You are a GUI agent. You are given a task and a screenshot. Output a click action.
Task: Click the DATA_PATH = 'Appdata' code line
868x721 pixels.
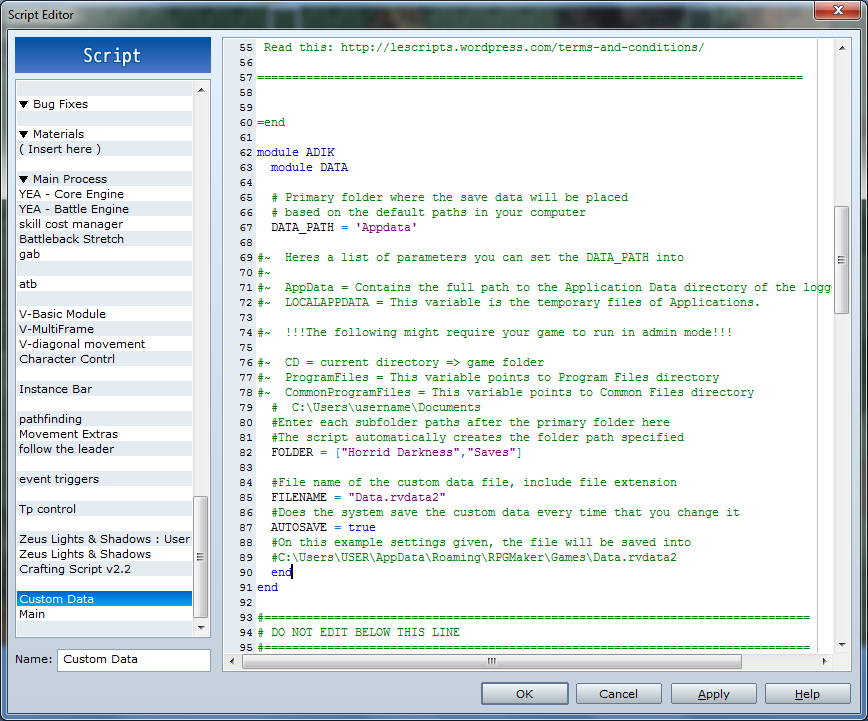pyautogui.click(x=344, y=228)
